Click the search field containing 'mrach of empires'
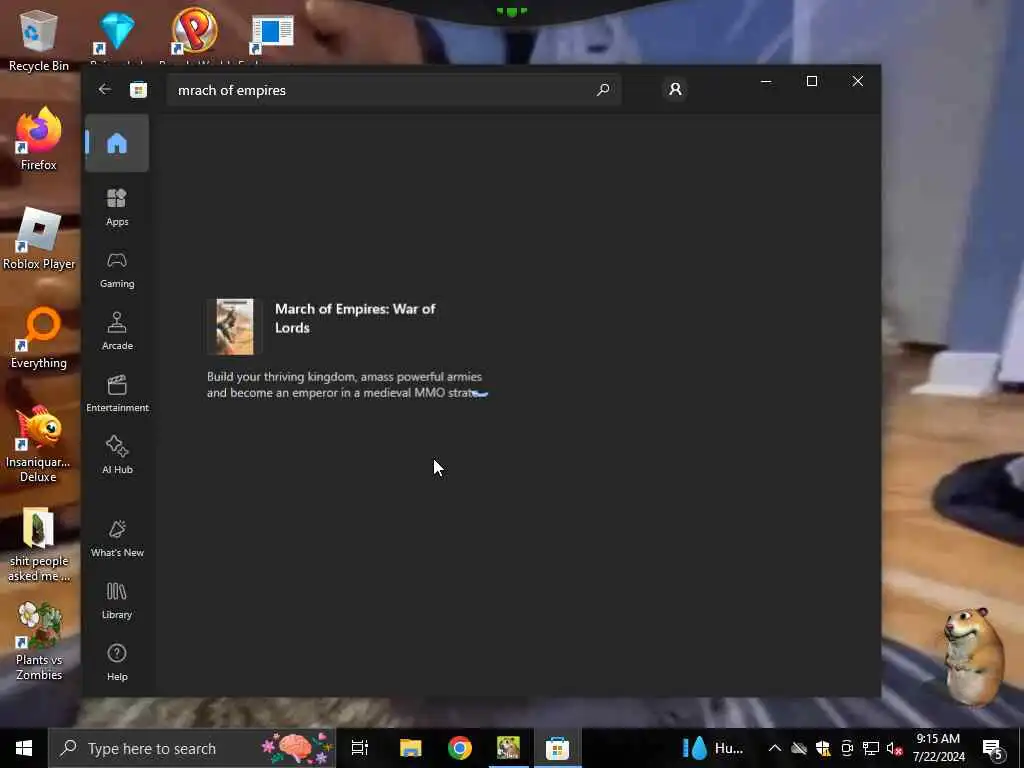Image resolution: width=1024 pixels, height=768 pixels. tap(394, 89)
